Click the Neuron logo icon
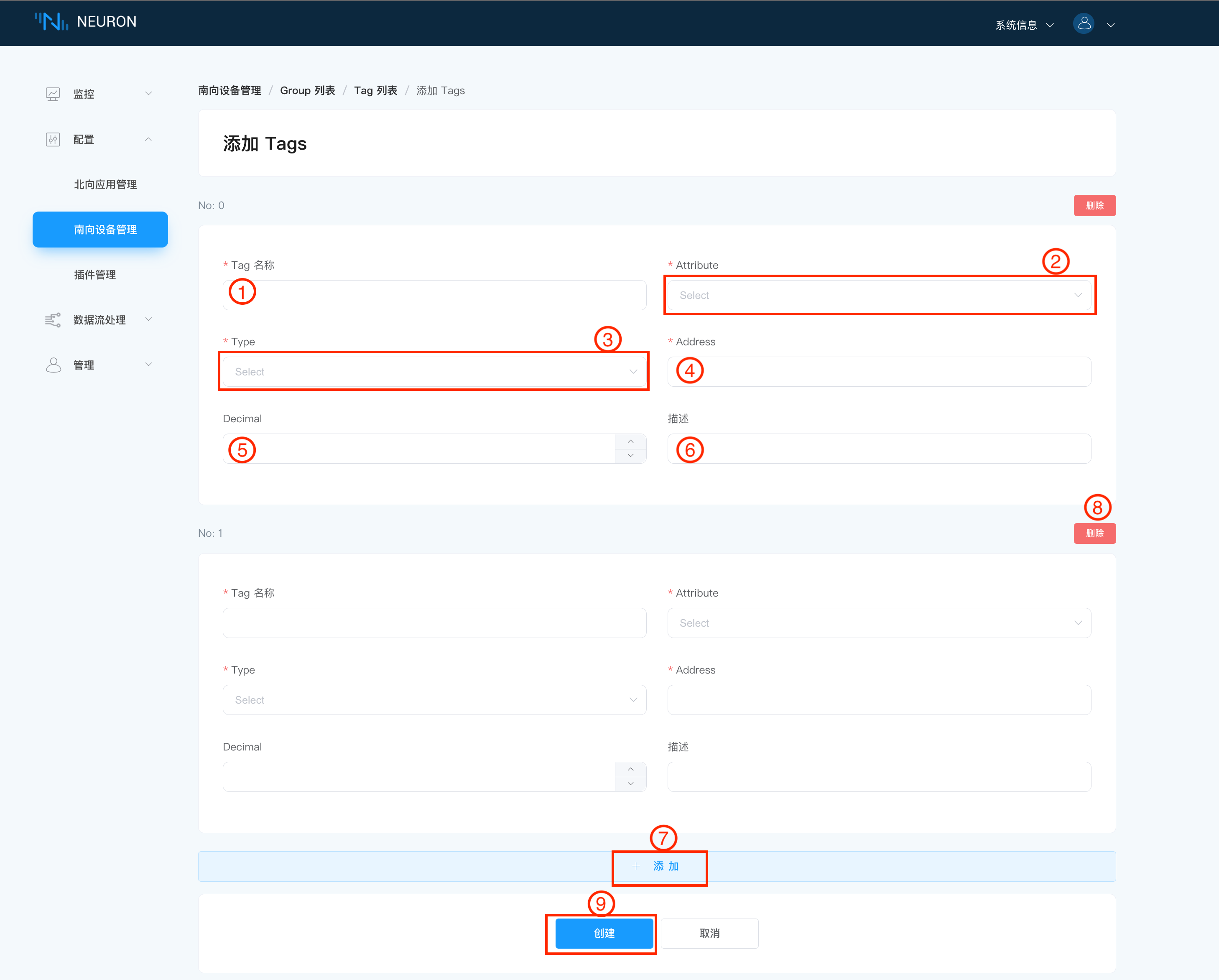 [51, 21]
